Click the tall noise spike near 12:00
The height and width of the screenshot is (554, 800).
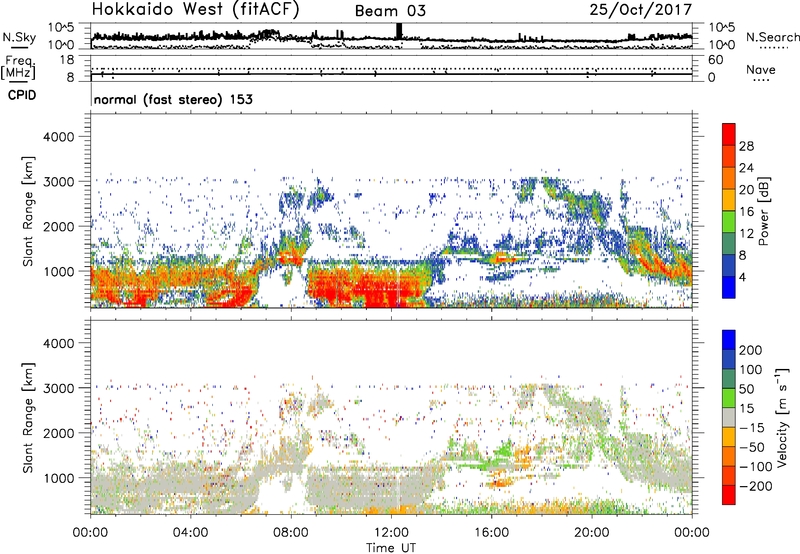coord(399,31)
